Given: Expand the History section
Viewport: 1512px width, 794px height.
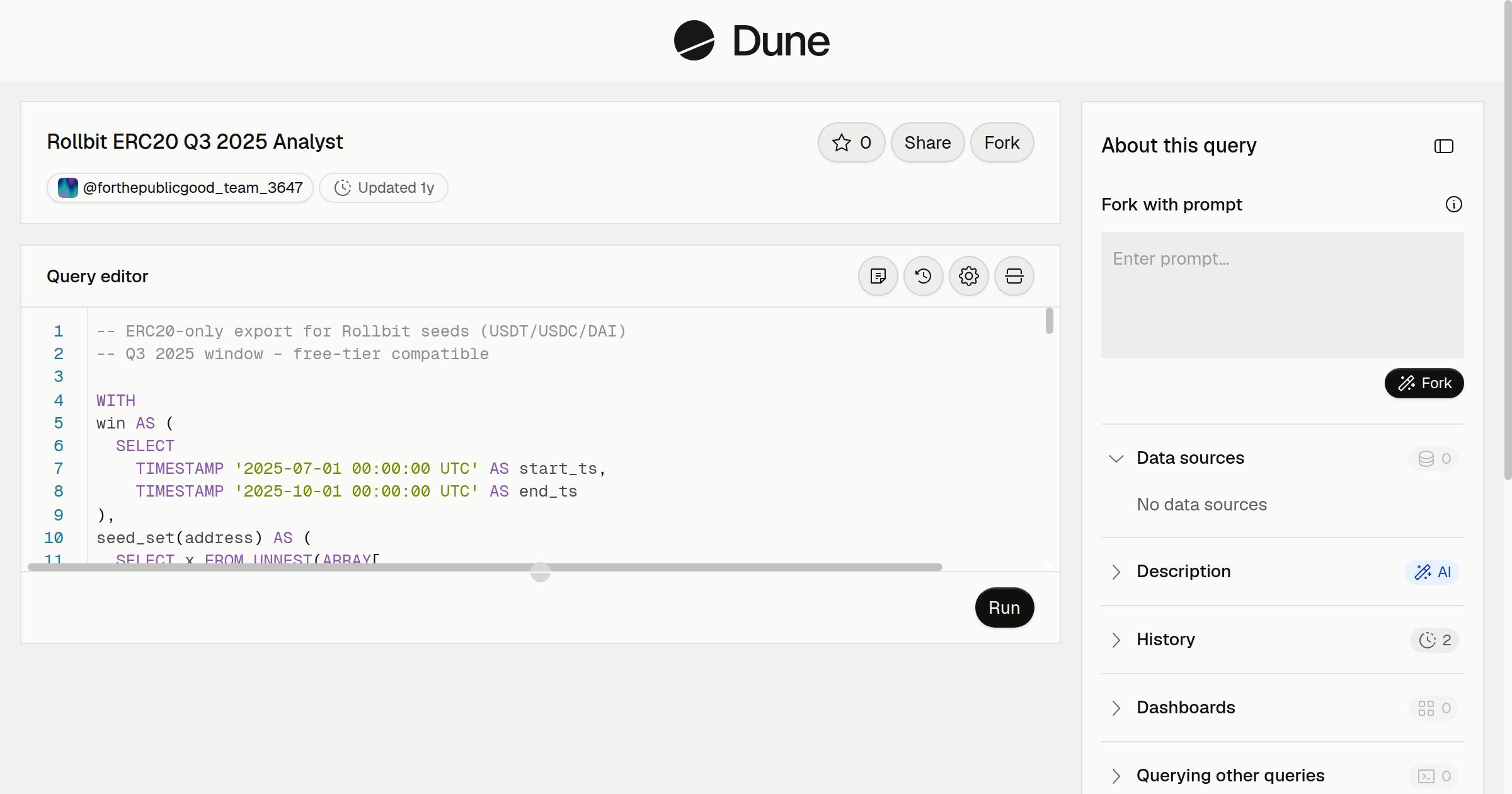Looking at the screenshot, I should pyautogui.click(x=1116, y=640).
